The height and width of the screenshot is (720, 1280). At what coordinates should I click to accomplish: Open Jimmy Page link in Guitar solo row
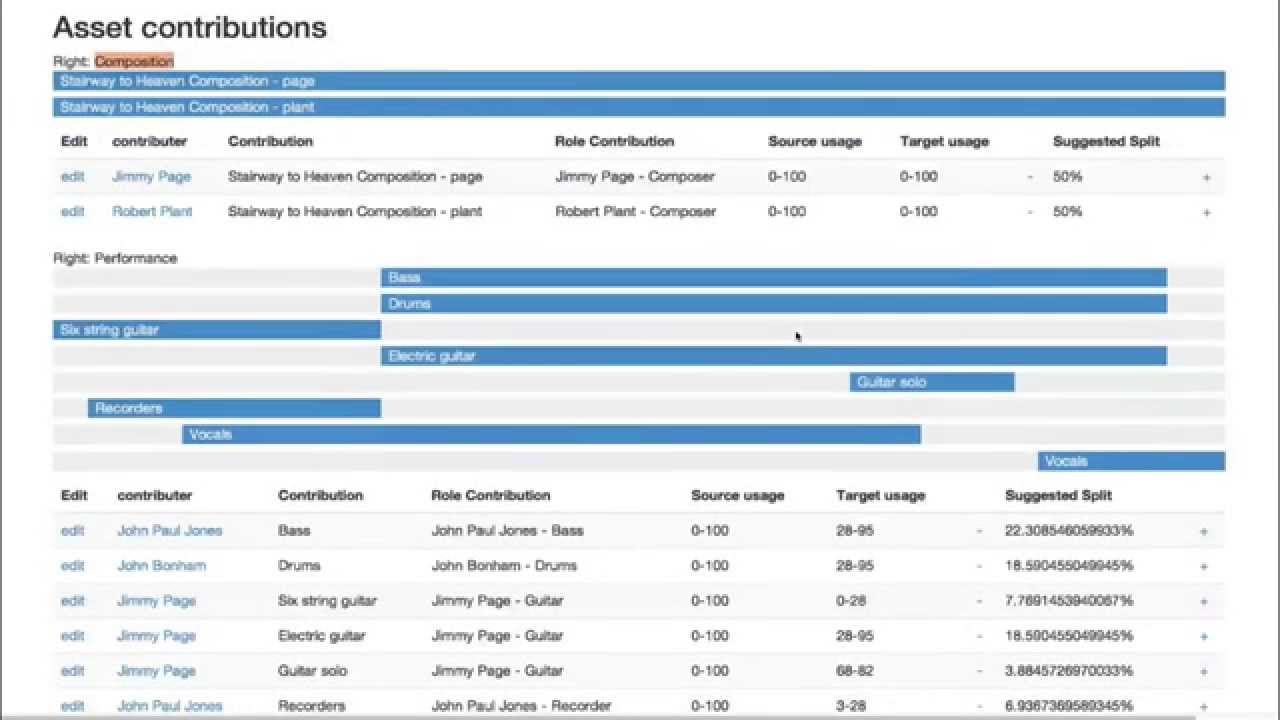156,670
